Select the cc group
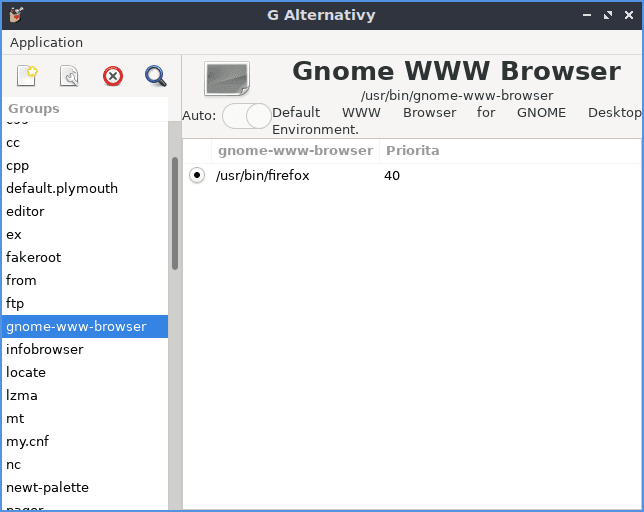Screen dimensions: 644x512 (85, 142)
